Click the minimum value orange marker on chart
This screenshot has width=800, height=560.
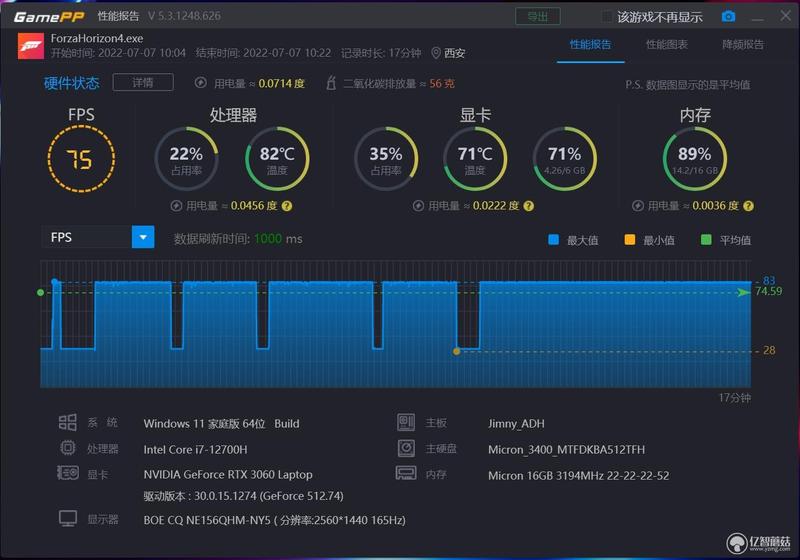click(457, 351)
